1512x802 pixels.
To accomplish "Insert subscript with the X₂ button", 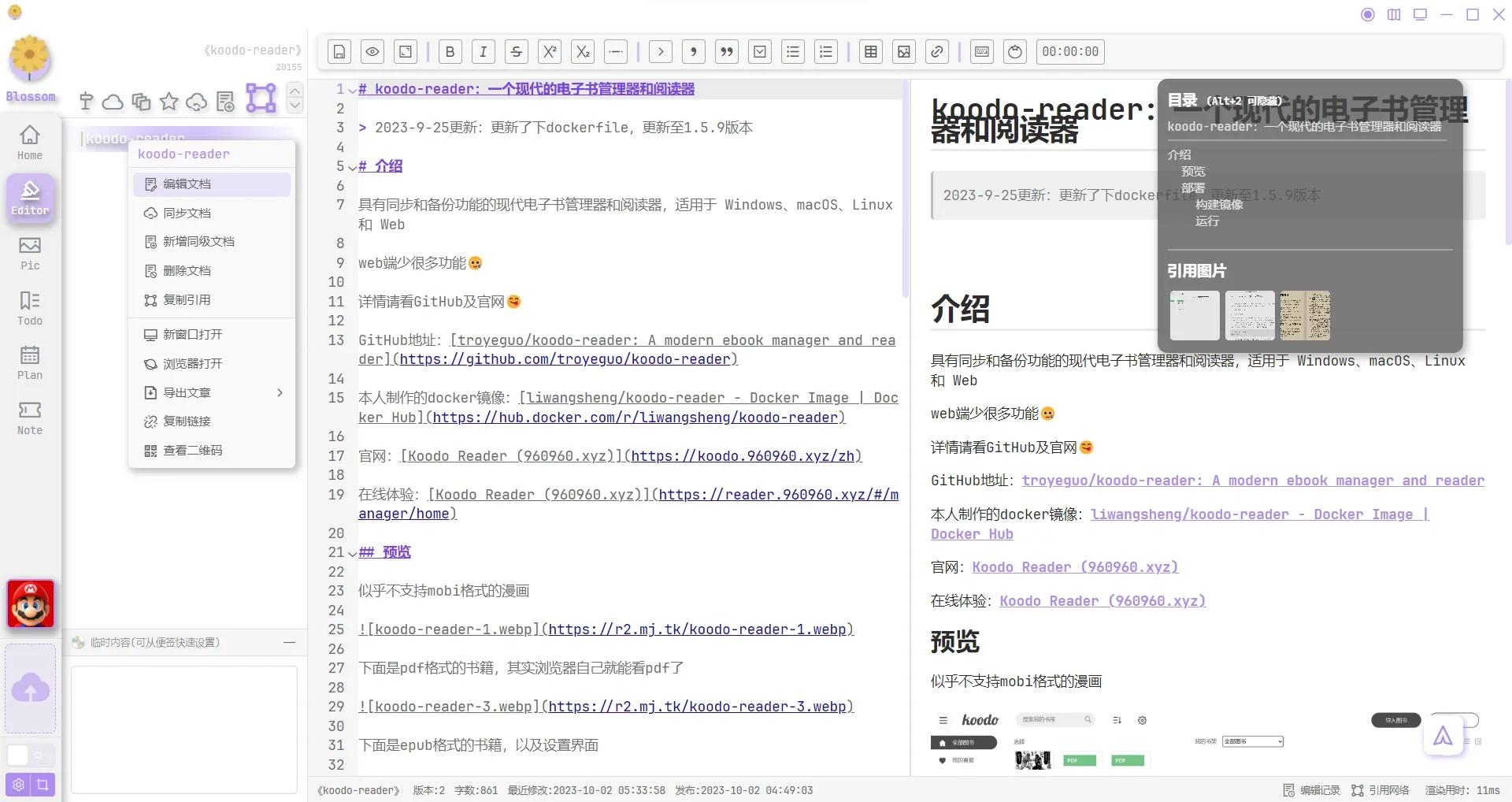I will [x=583, y=52].
